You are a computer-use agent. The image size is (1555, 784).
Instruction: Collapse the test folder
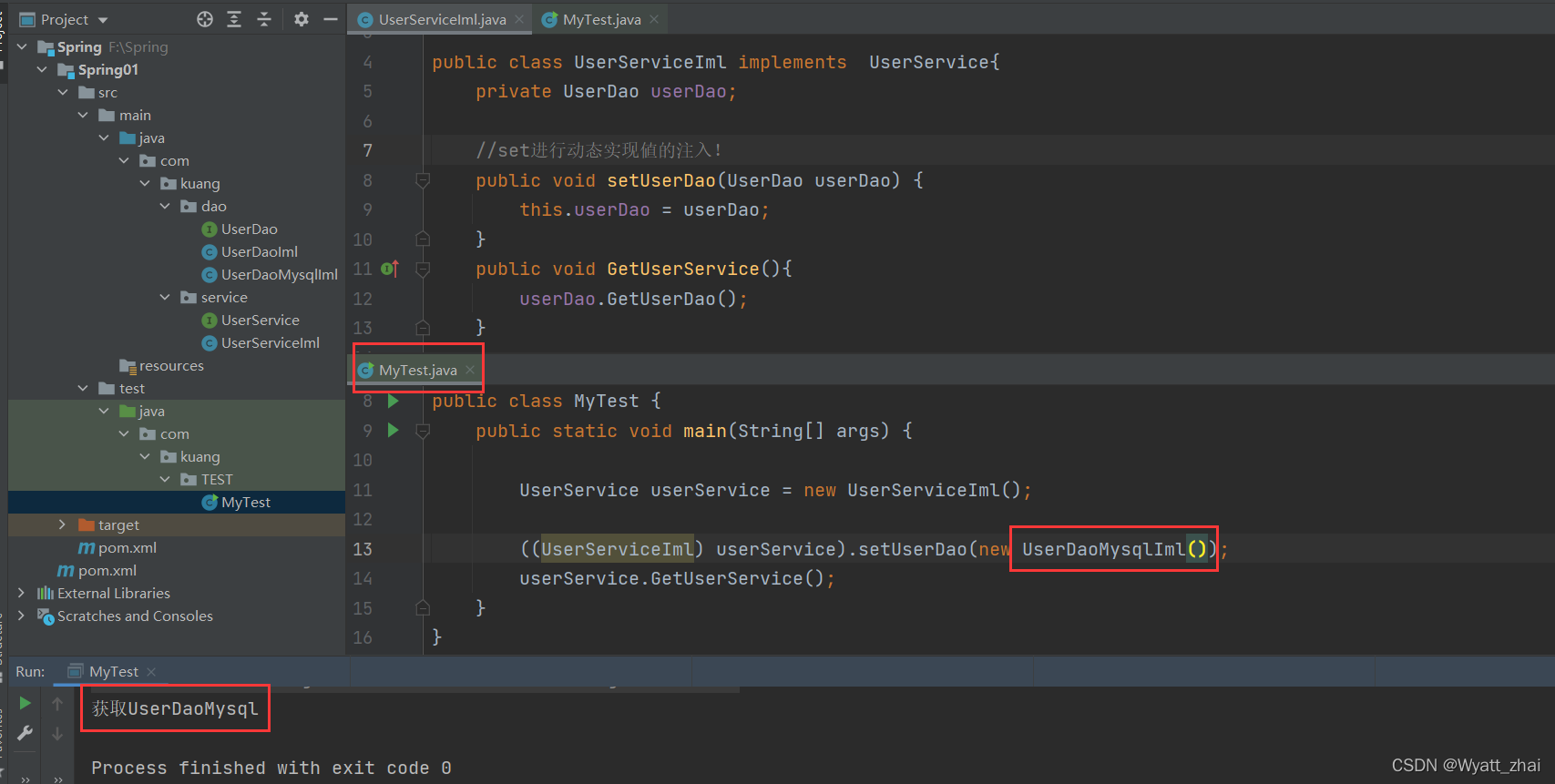pyautogui.click(x=83, y=388)
